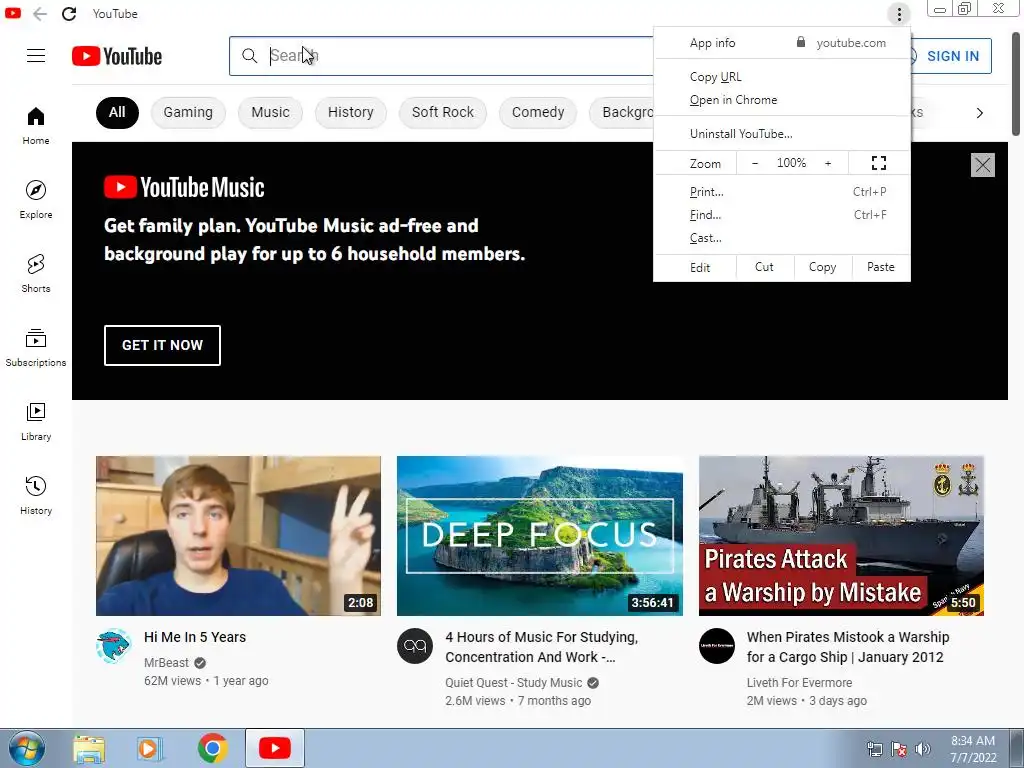Open the DEEP FOCUS video thumbnail
This screenshot has height=768, width=1024.
click(x=540, y=536)
